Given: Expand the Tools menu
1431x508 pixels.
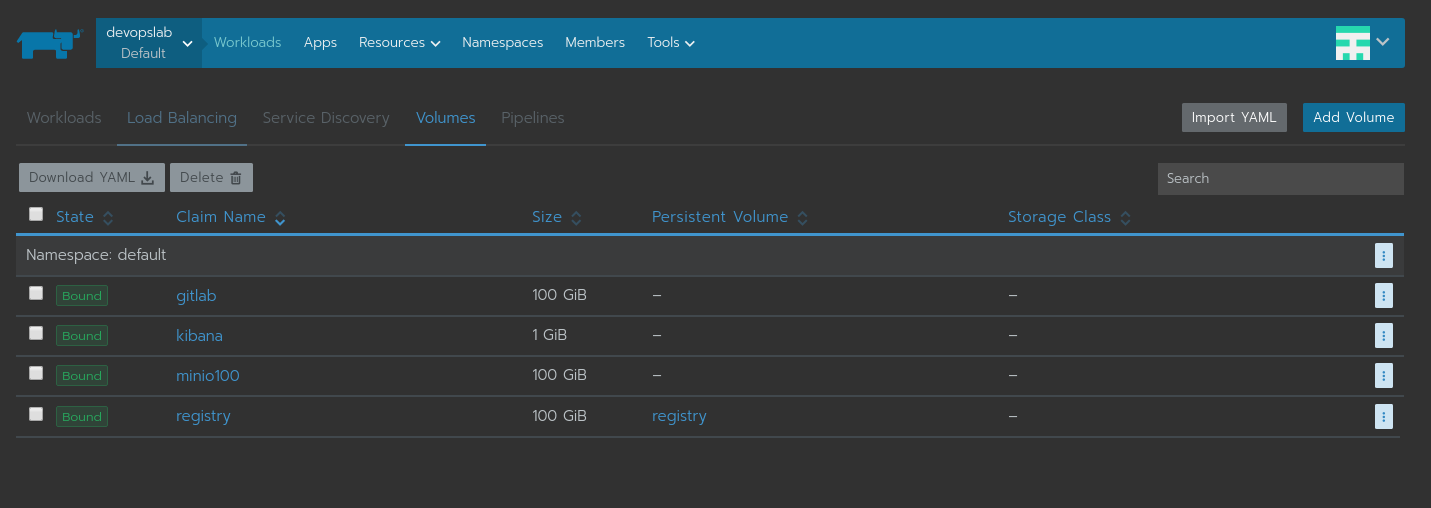Looking at the screenshot, I should (x=671, y=43).
